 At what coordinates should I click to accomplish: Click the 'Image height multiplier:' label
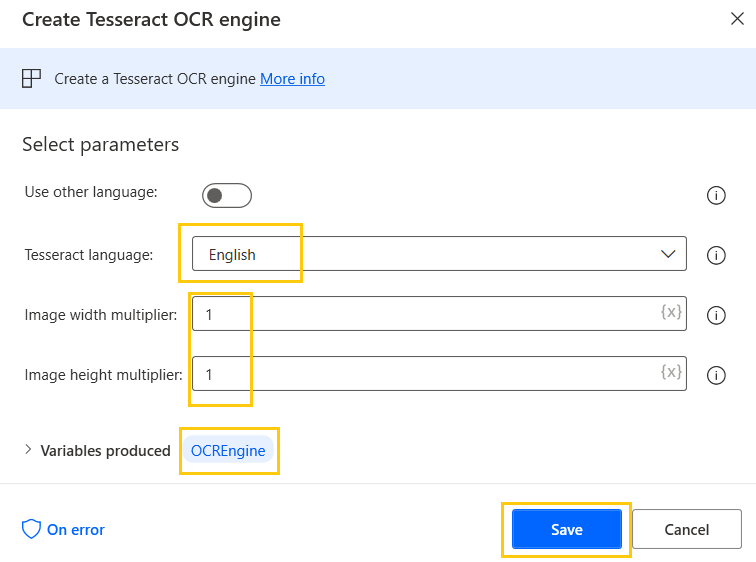[x=104, y=375]
